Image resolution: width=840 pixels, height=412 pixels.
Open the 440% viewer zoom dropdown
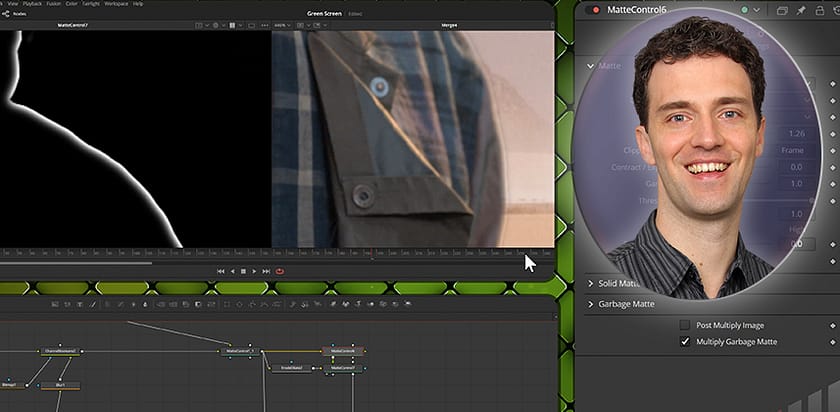point(282,25)
